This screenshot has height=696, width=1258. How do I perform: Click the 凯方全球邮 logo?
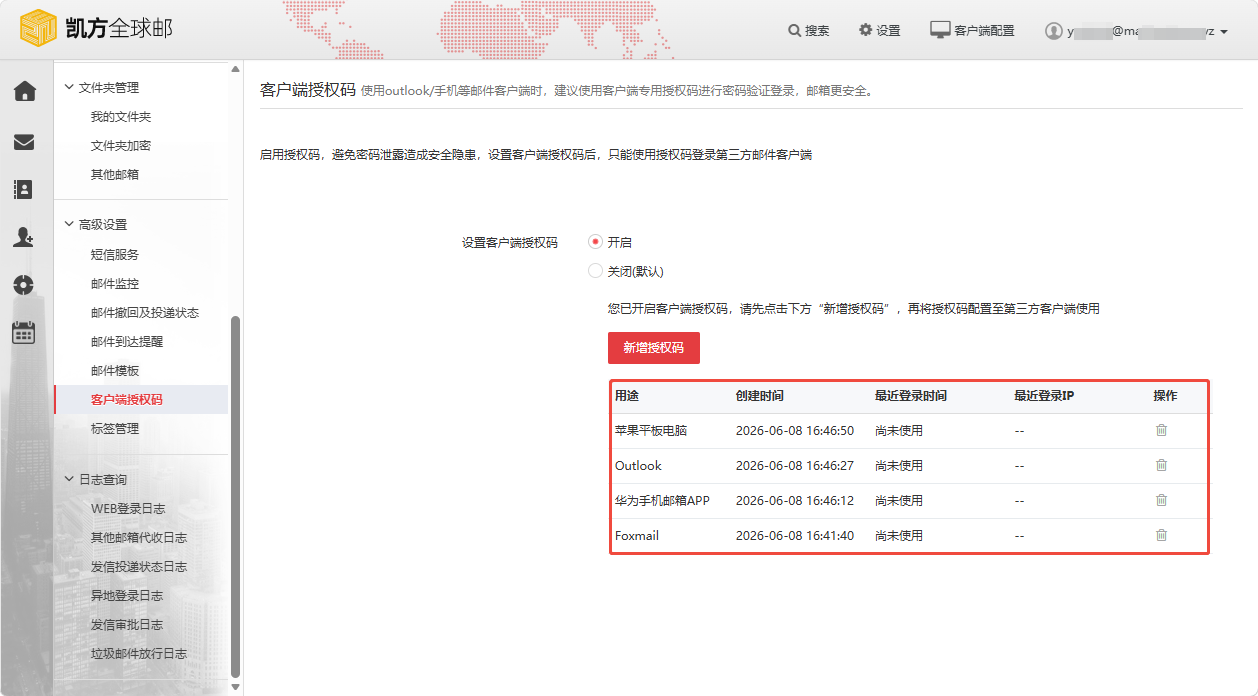click(97, 29)
